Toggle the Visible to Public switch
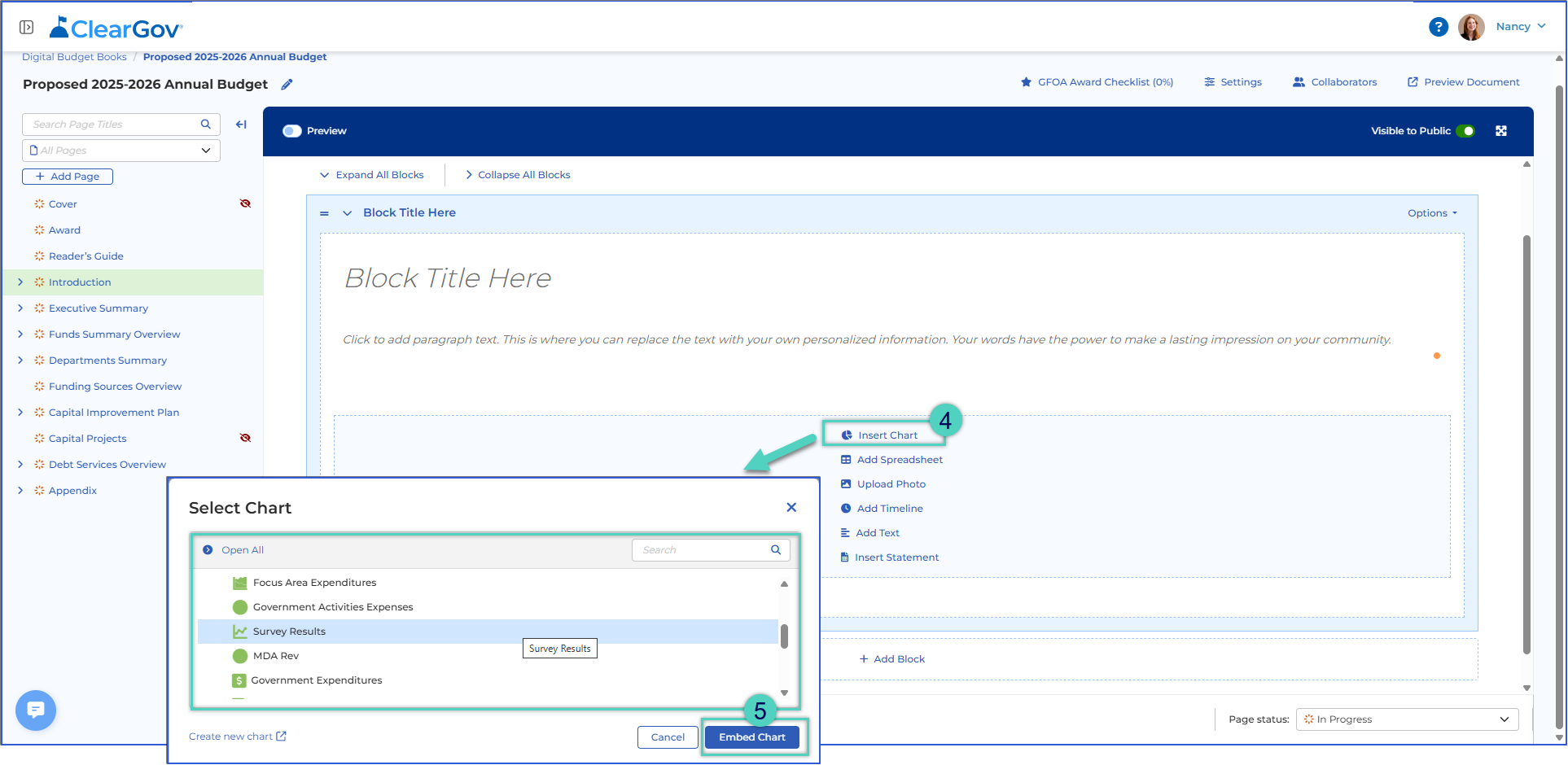The width and height of the screenshot is (1568, 765). (1465, 131)
